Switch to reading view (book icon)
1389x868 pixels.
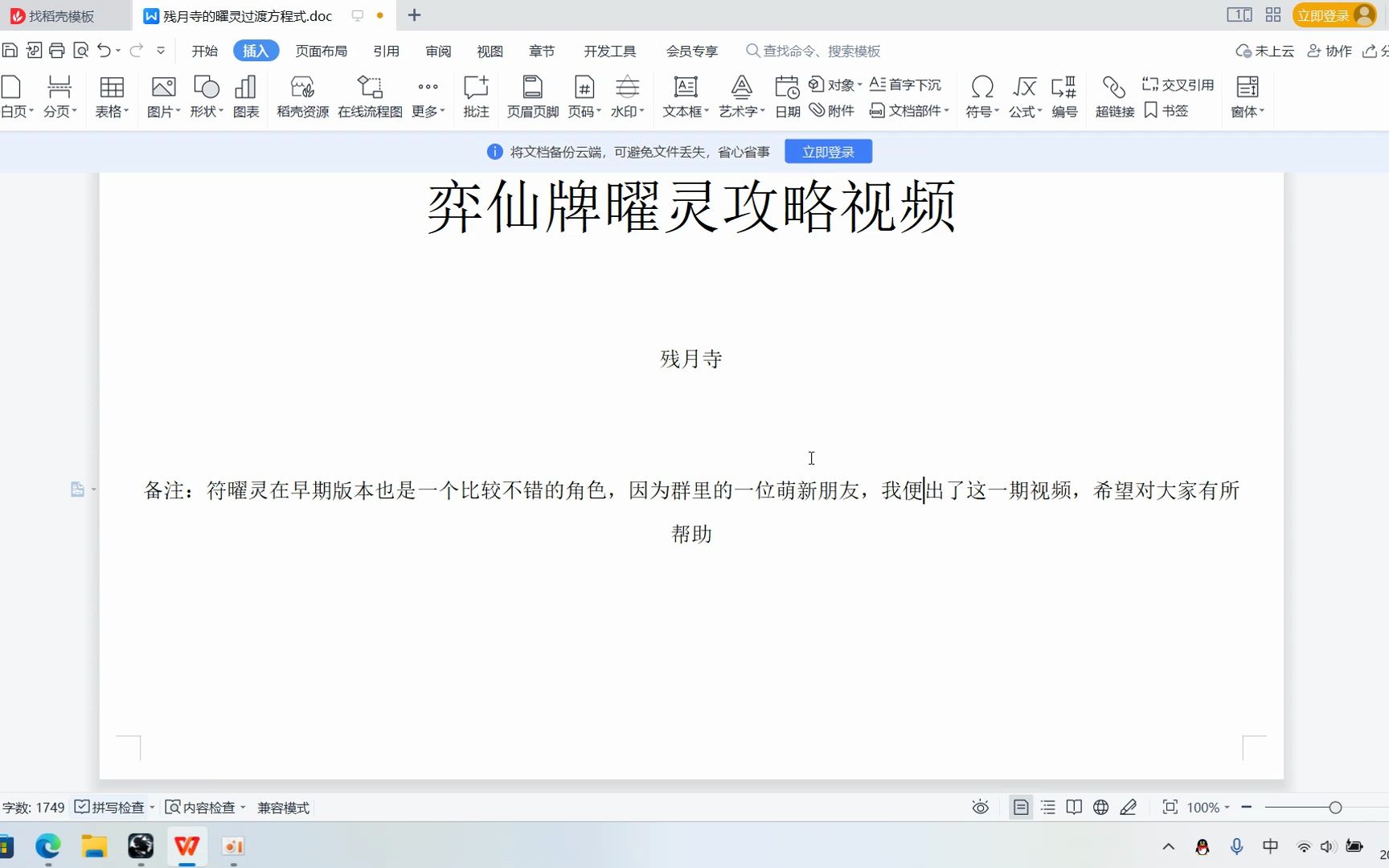click(x=1074, y=808)
